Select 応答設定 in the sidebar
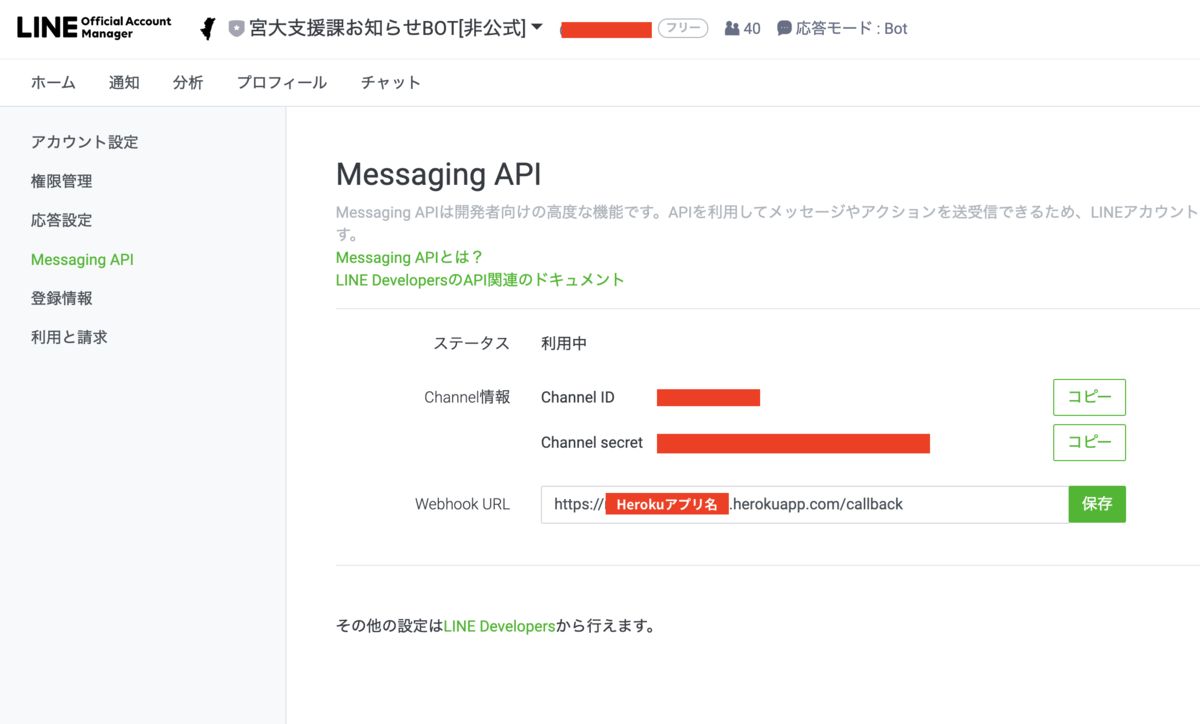Image resolution: width=1200 pixels, height=724 pixels. 62,220
